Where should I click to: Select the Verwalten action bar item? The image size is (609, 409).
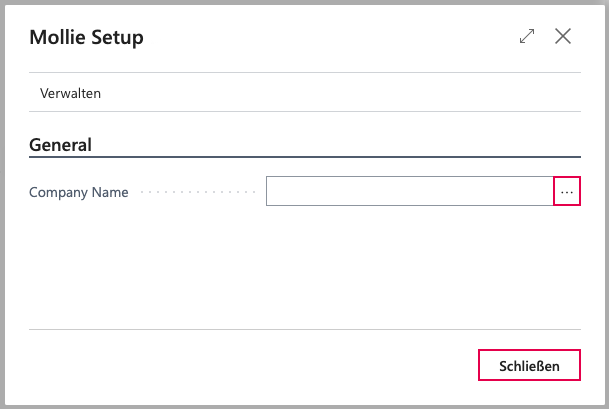(70, 93)
